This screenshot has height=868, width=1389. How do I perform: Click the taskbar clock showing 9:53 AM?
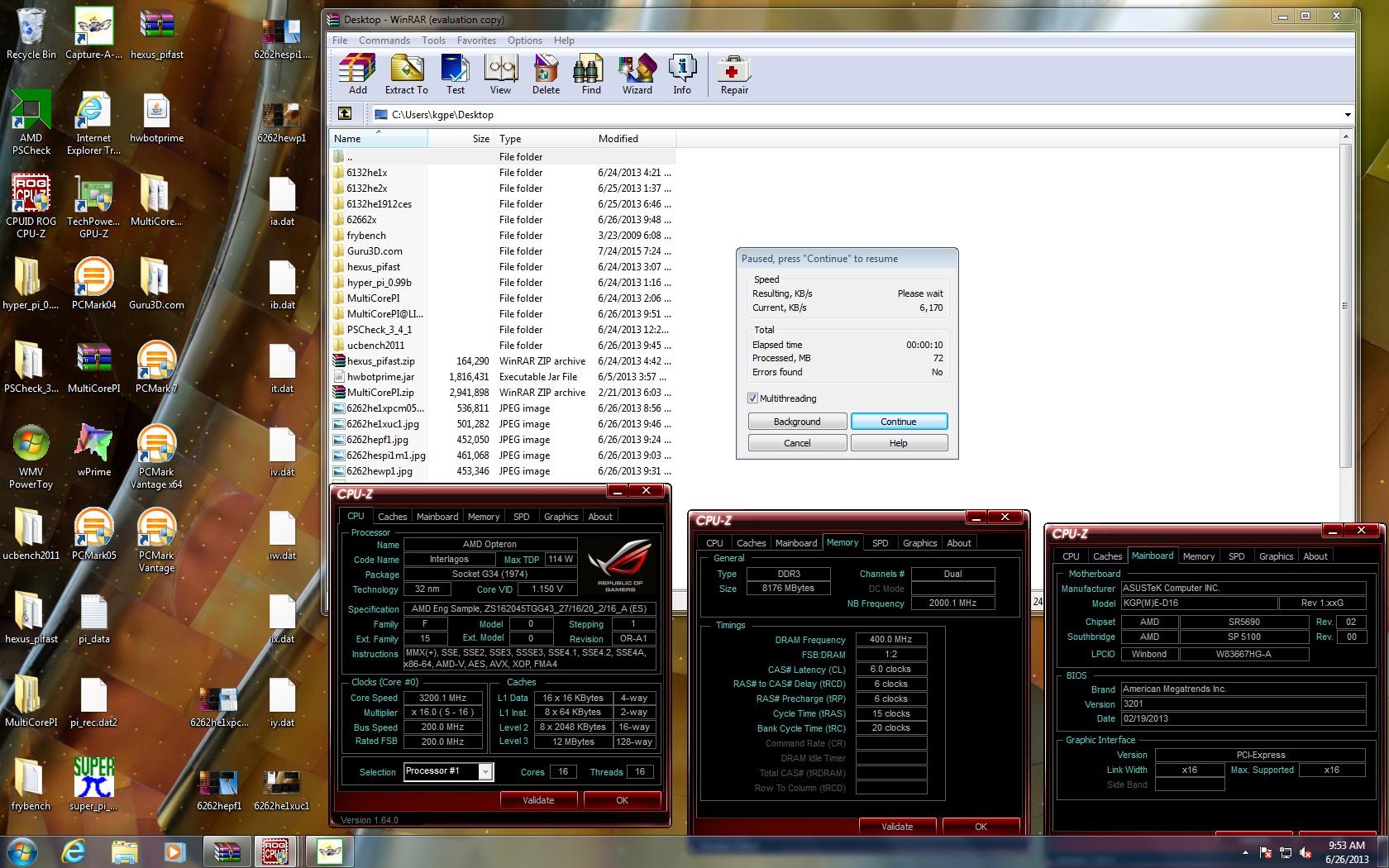pos(1346,852)
